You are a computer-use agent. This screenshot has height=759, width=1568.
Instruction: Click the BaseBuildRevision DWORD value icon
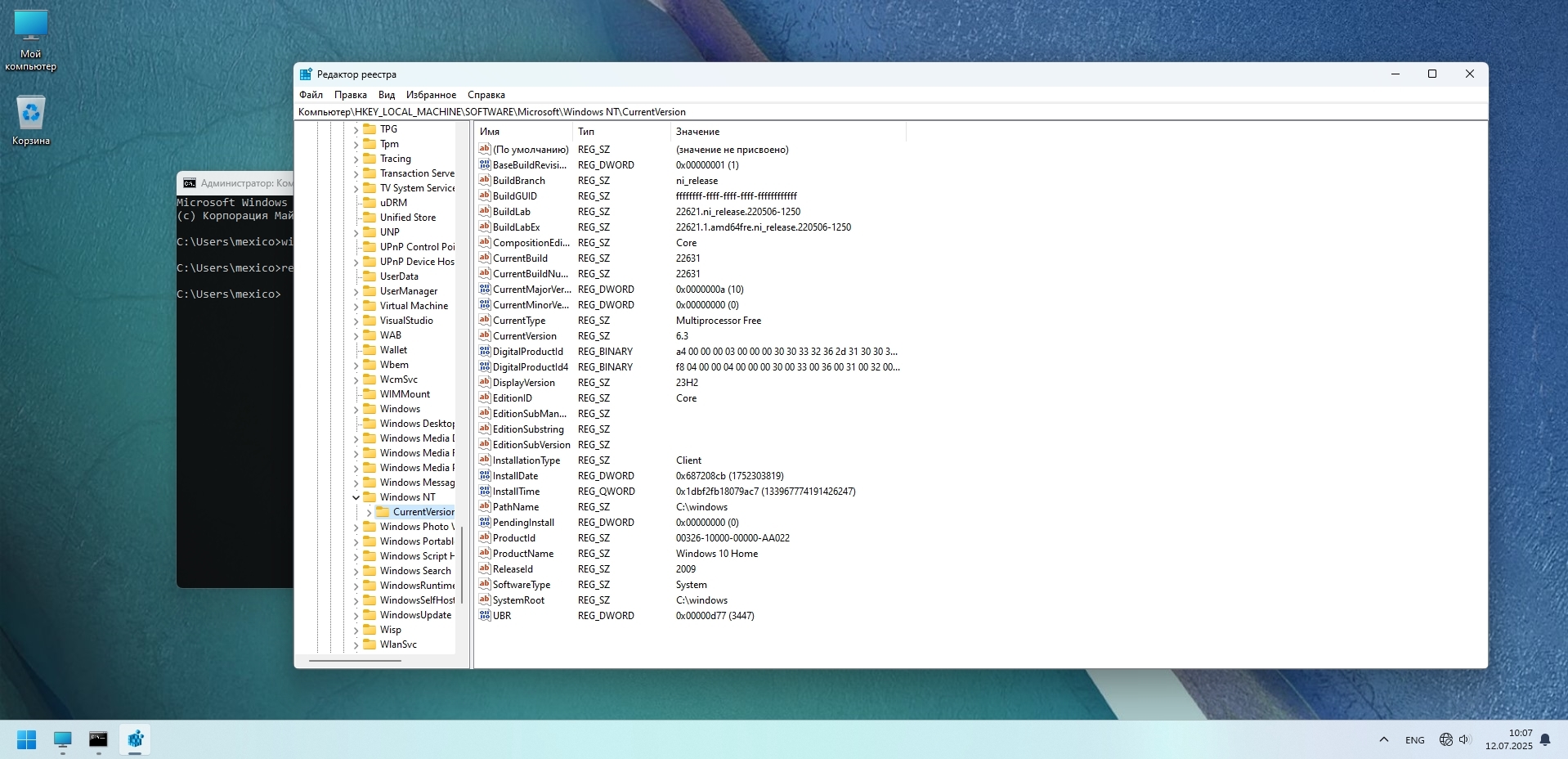click(485, 165)
